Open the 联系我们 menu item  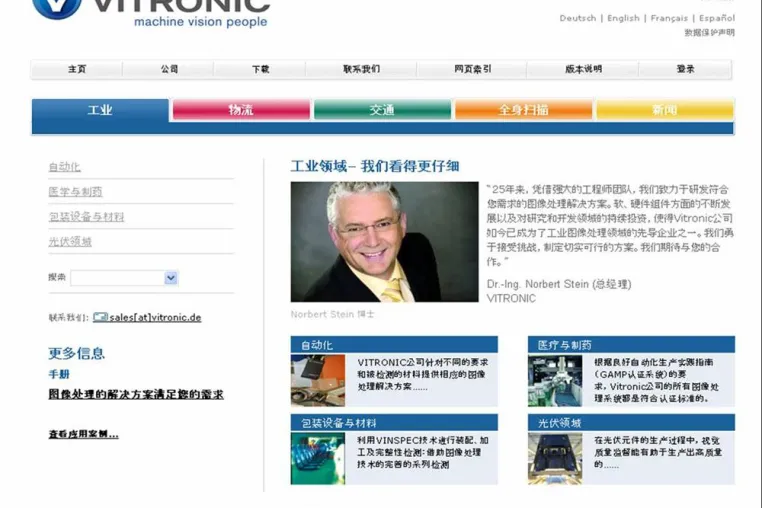(361, 69)
